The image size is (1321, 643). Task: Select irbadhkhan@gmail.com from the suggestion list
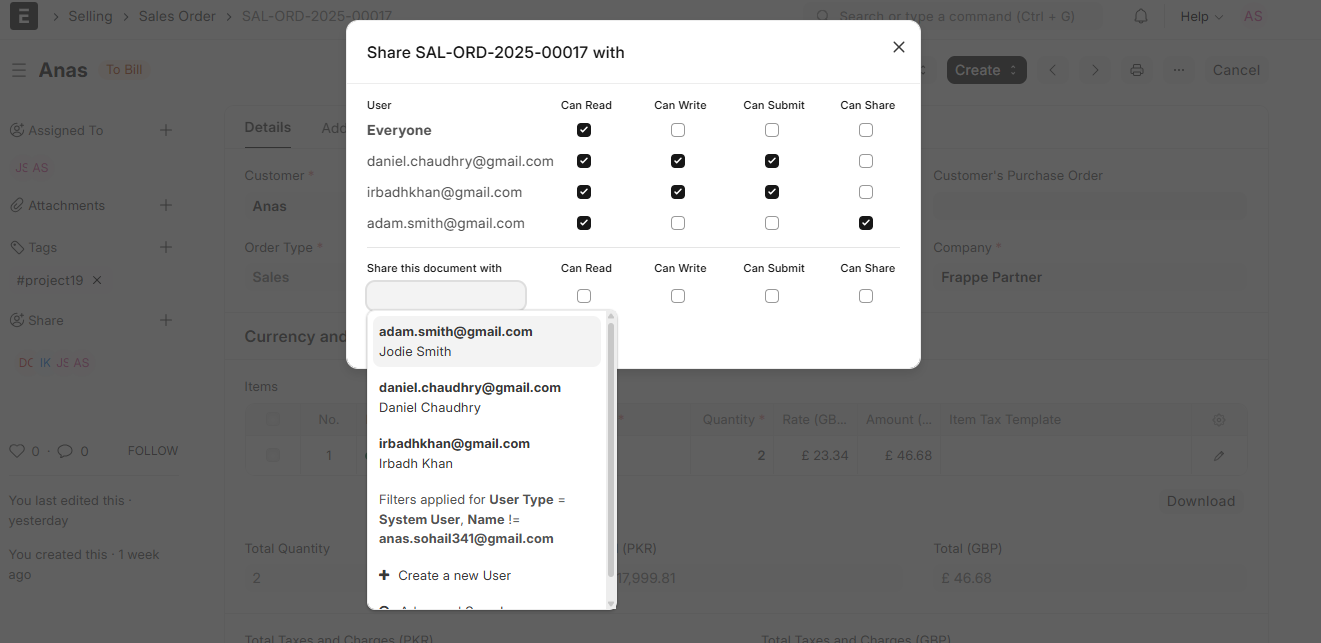[x=487, y=453]
